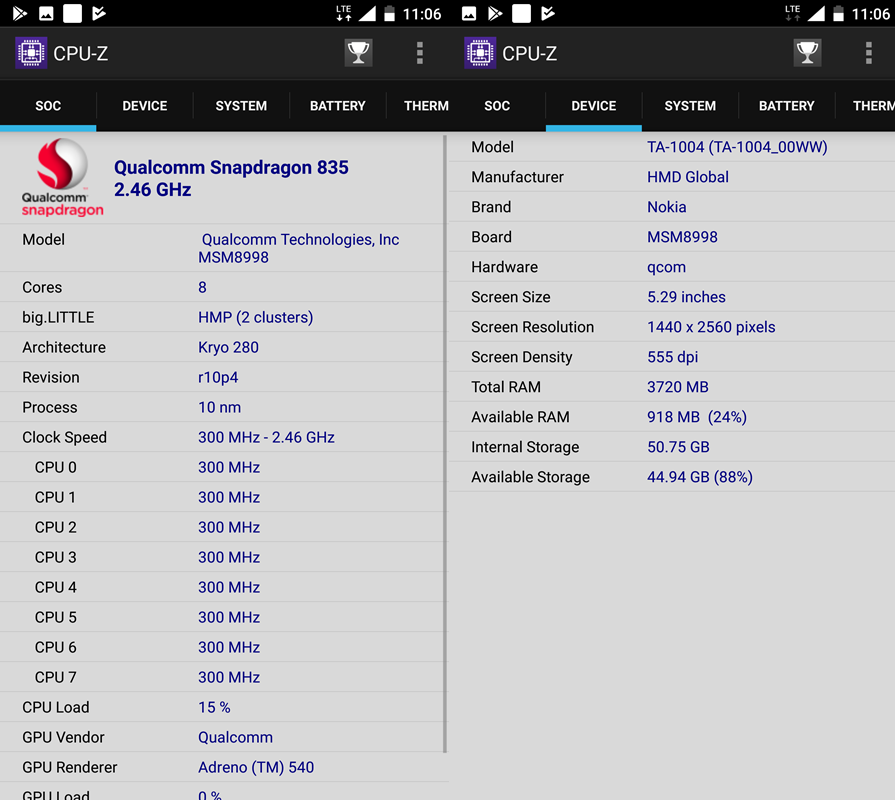Switch to the BATTERY tab on left screen

click(337, 106)
